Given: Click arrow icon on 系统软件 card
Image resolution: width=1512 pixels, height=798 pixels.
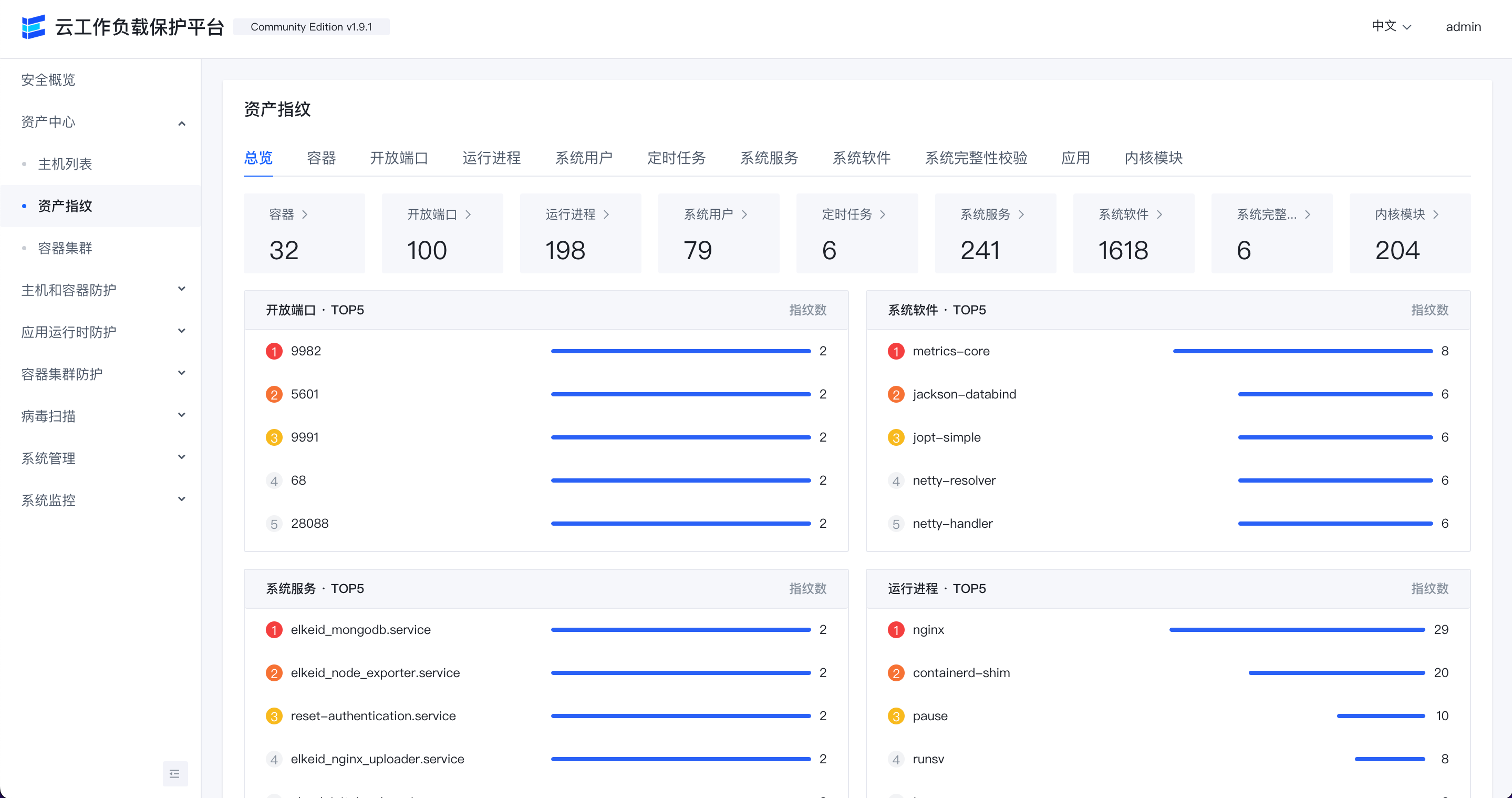Looking at the screenshot, I should point(1159,215).
